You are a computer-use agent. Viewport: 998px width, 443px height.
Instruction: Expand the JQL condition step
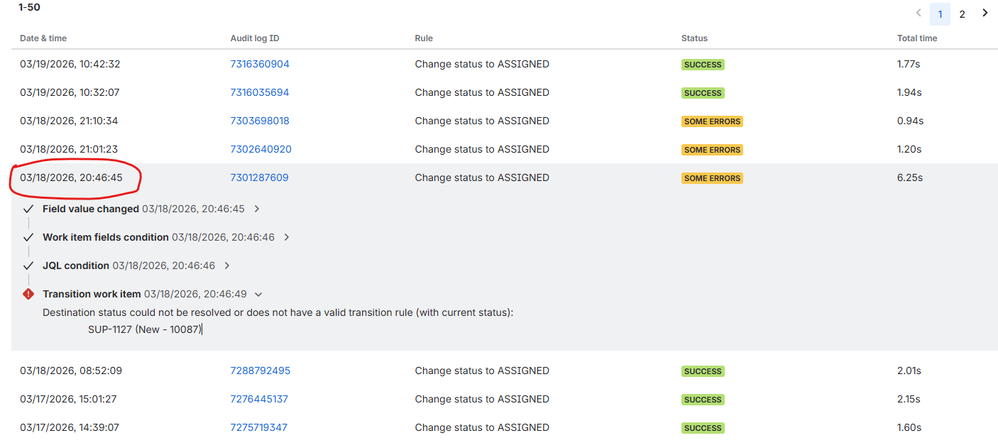227,265
